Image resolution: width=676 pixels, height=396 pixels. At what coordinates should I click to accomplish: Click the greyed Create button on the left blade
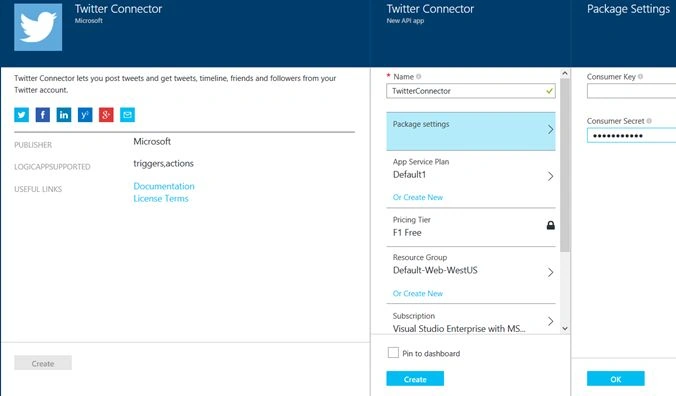(x=43, y=363)
